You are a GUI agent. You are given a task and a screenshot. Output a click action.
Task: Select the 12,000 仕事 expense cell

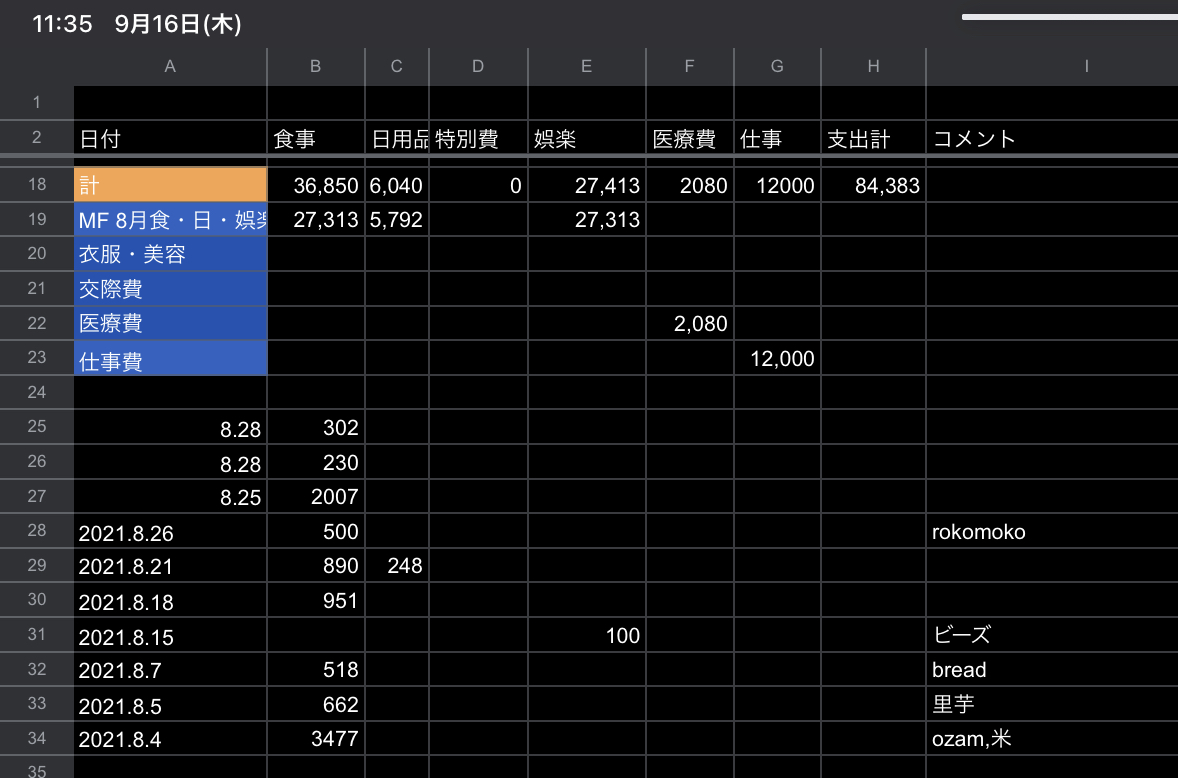click(777, 357)
